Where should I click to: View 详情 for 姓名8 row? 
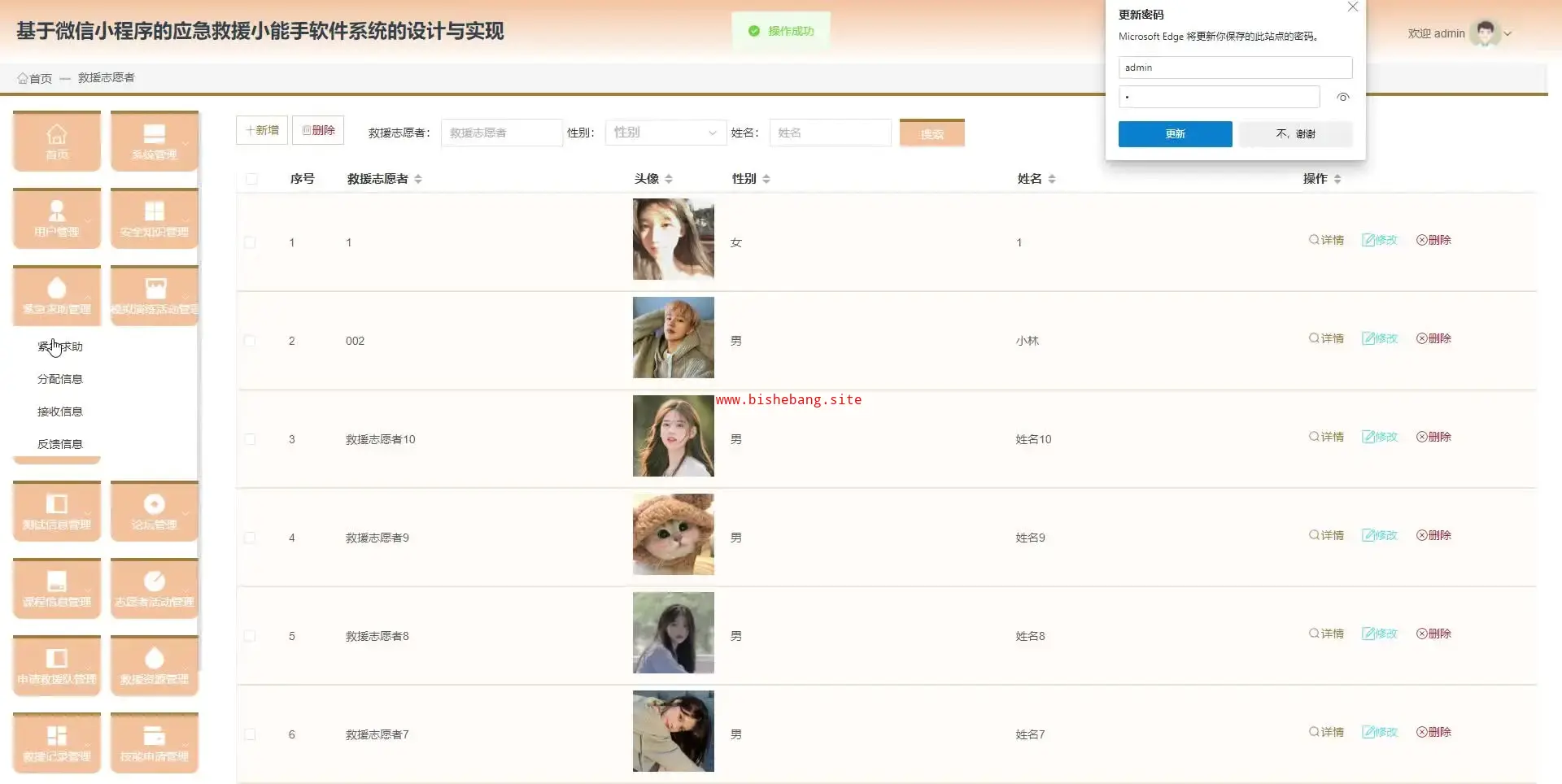coord(1326,634)
